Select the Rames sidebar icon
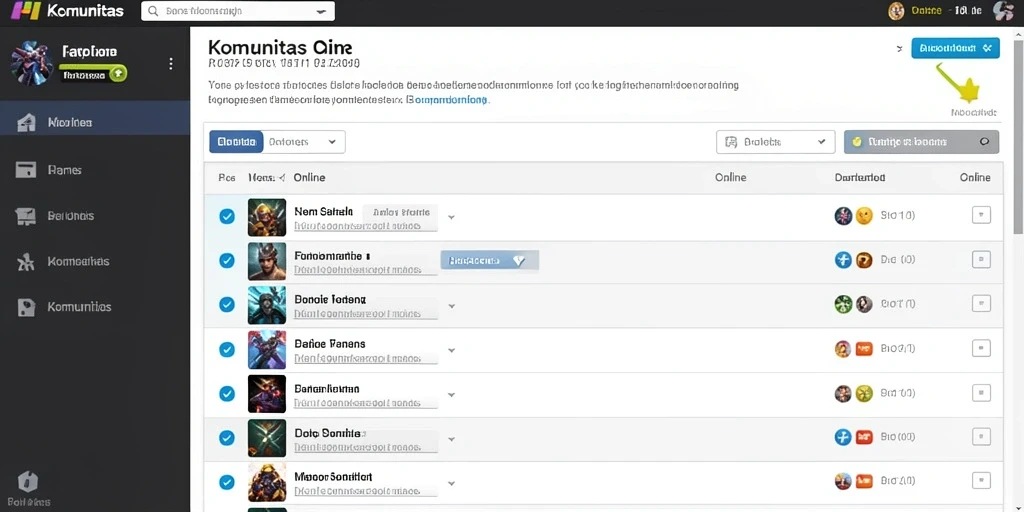This screenshot has width=1024, height=512. [26, 170]
